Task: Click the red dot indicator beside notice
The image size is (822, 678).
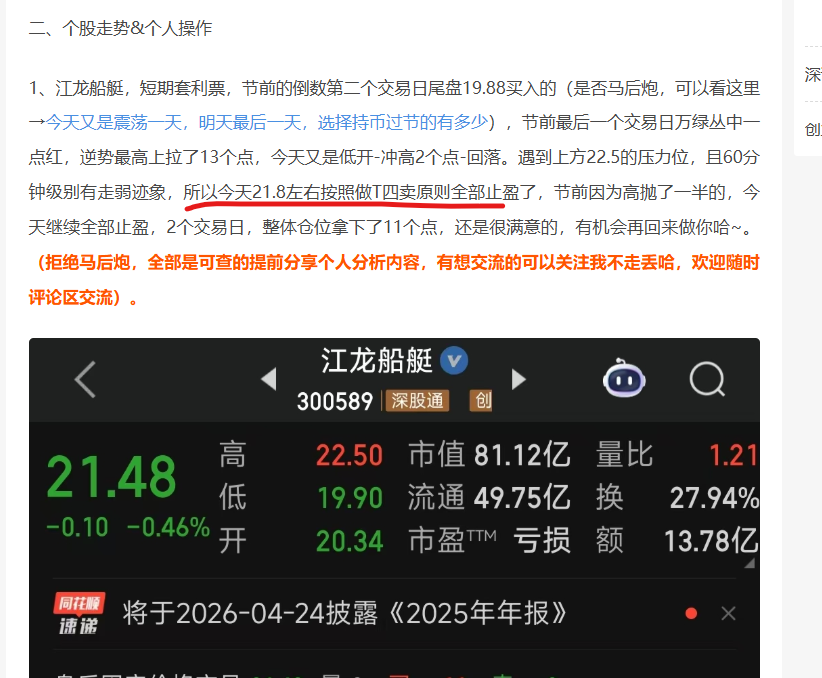Action: tap(691, 614)
